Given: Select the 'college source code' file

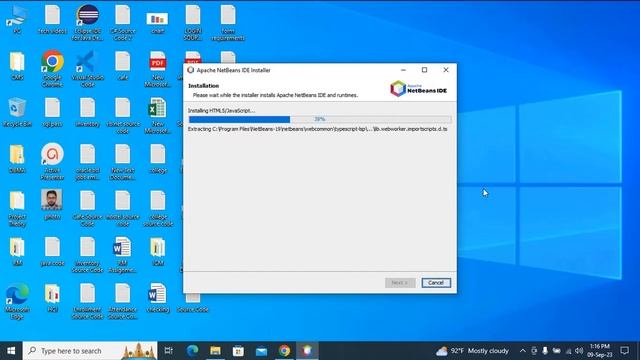Looking at the screenshot, I should (158, 208).
